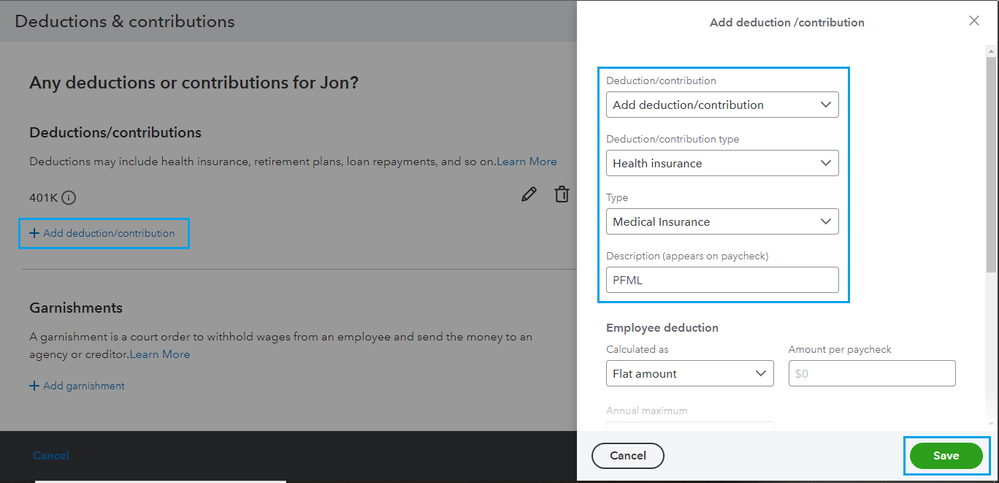The width and height of the screenshot is (999, 483).
Task: Open Learn More about deductions
Action: [527, 162]
